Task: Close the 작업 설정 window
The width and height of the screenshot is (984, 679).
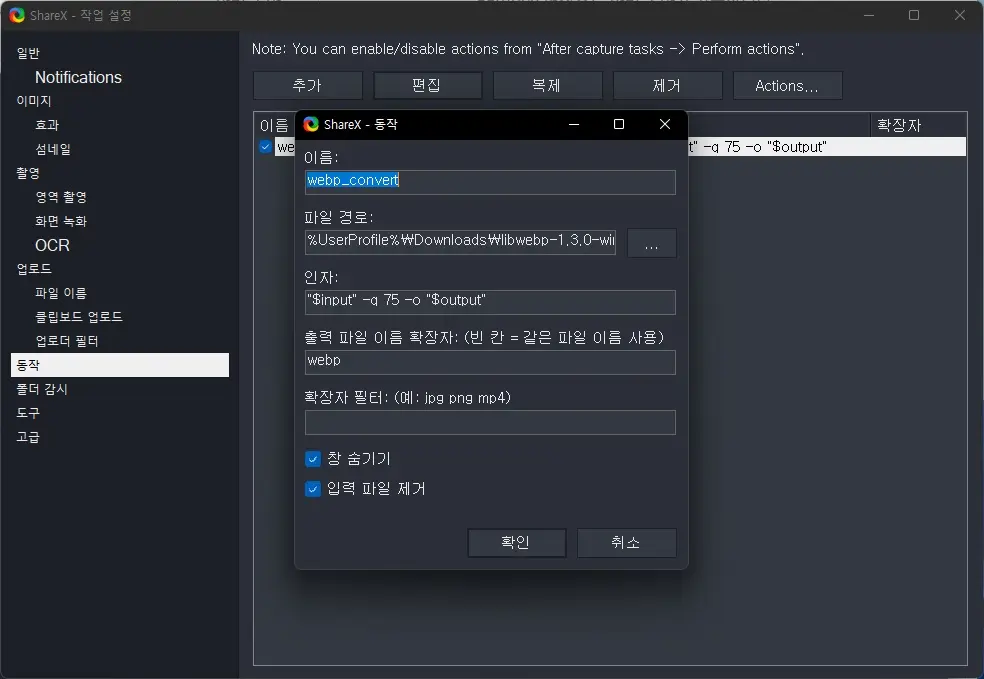Action: click(x=960, y=15)
